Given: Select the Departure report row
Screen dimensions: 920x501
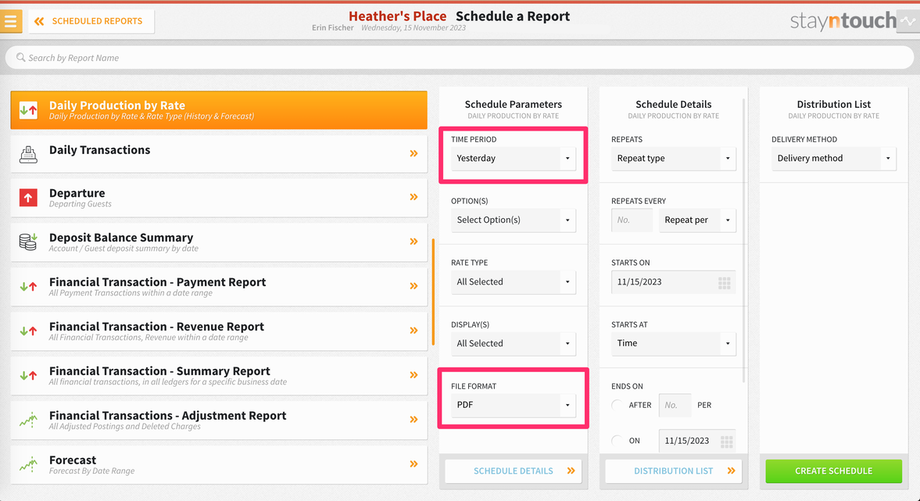Looking at the screenshot, I should (x=219, y=198).
